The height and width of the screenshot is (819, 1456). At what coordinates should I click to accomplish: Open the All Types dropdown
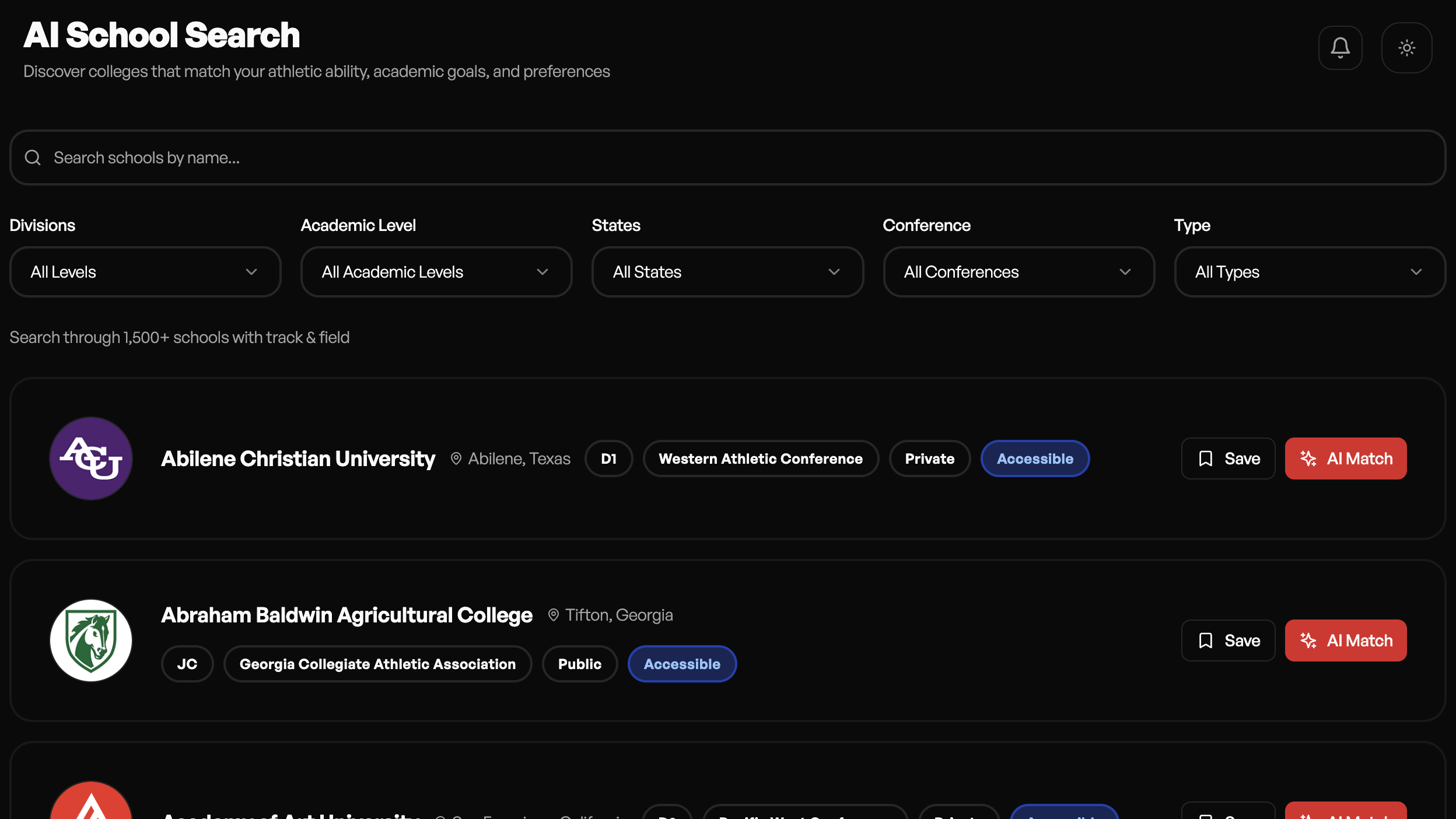tap(1309, 272)
